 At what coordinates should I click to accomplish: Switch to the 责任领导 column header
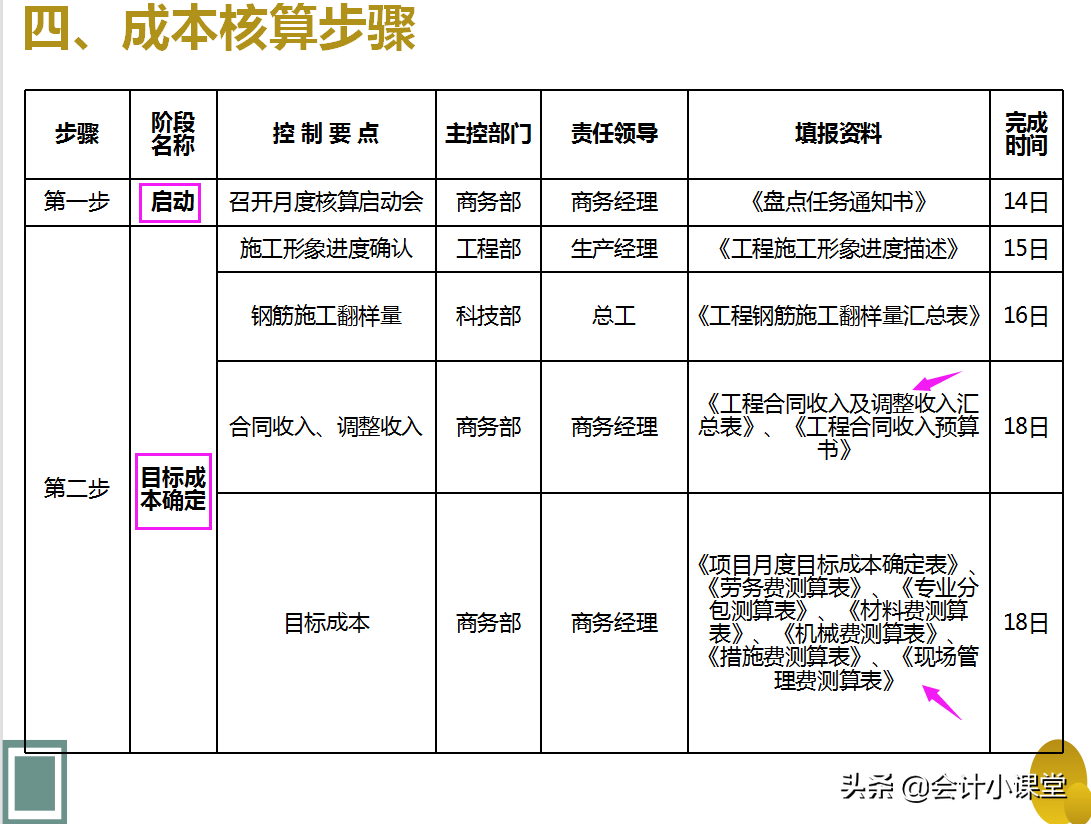614,134
